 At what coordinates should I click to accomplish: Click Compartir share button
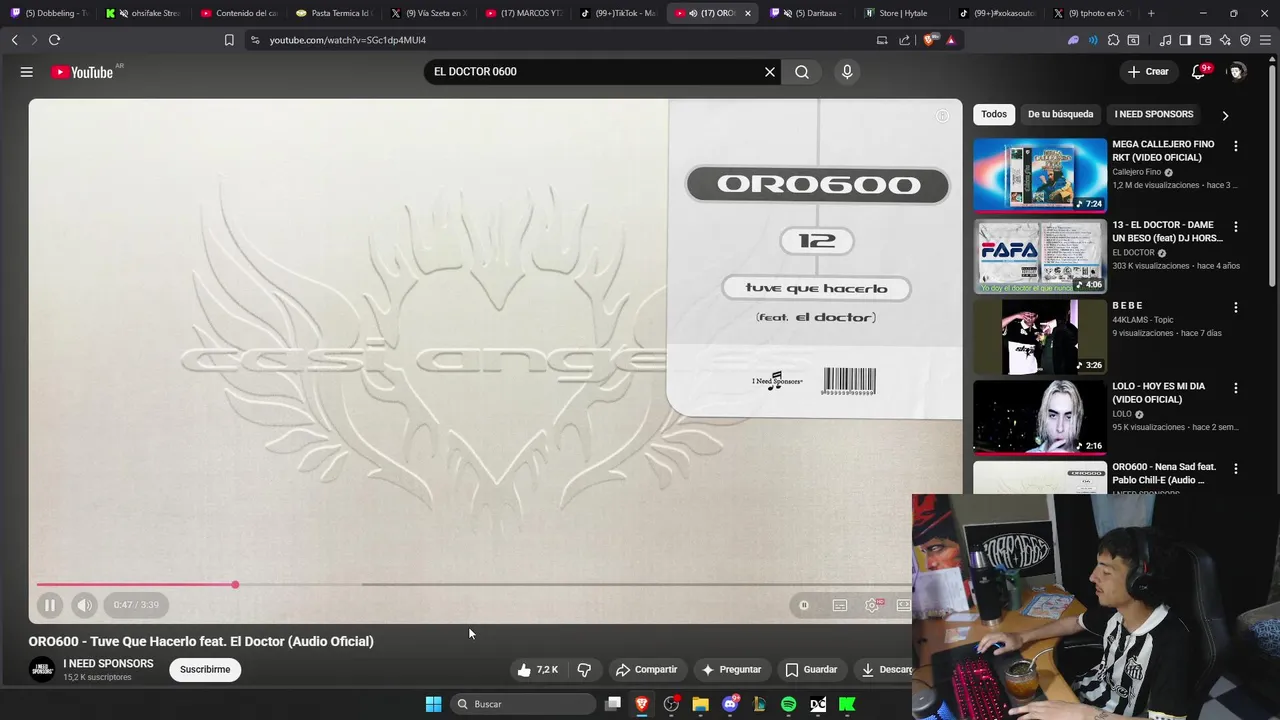coord(647,670)
